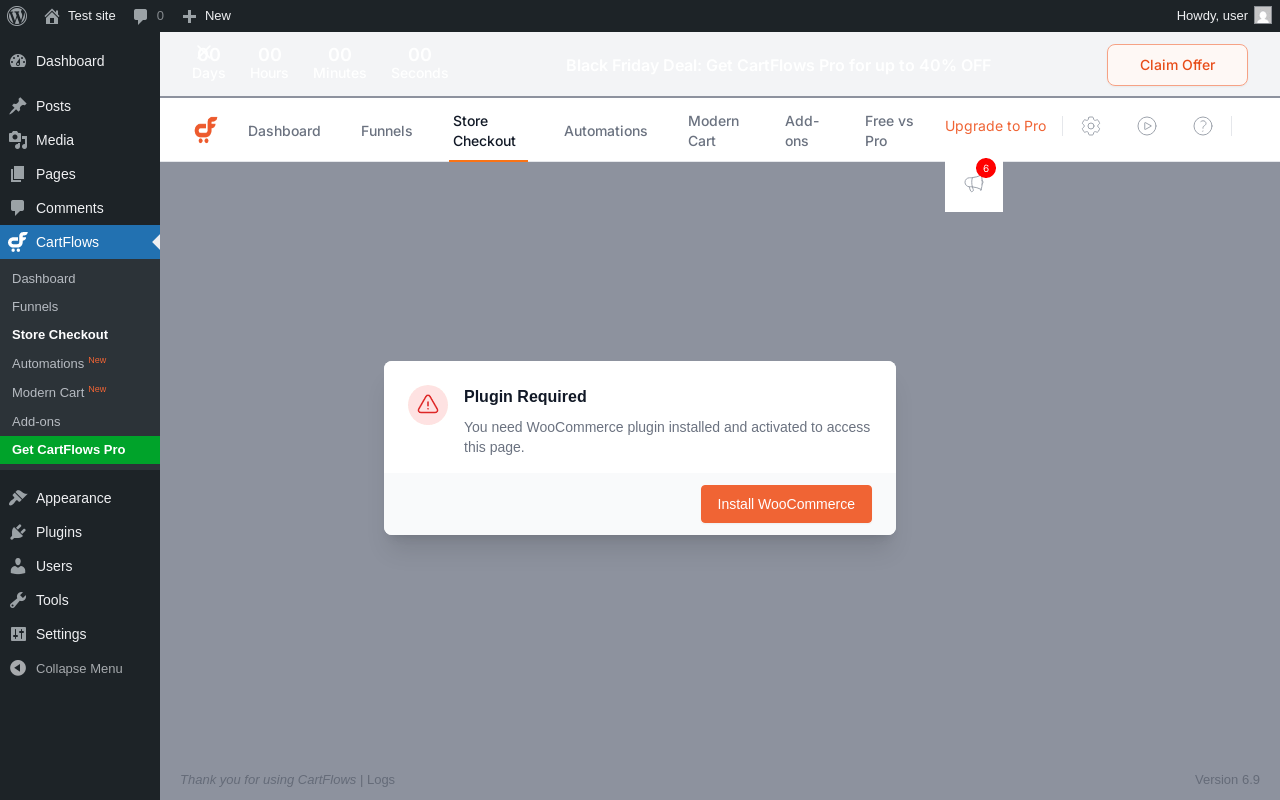
Task: Click the video play circle icon
Action: 1147,126
